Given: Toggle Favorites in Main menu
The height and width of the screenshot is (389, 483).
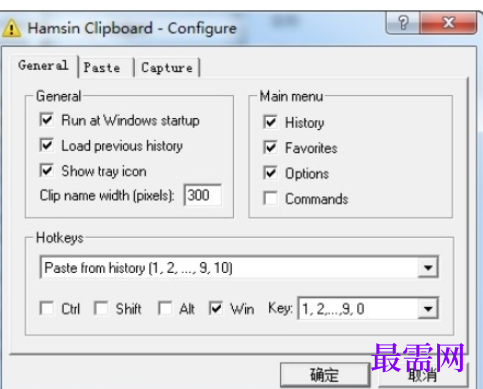Looking at the screenshot, I should [x=270, y=147].
